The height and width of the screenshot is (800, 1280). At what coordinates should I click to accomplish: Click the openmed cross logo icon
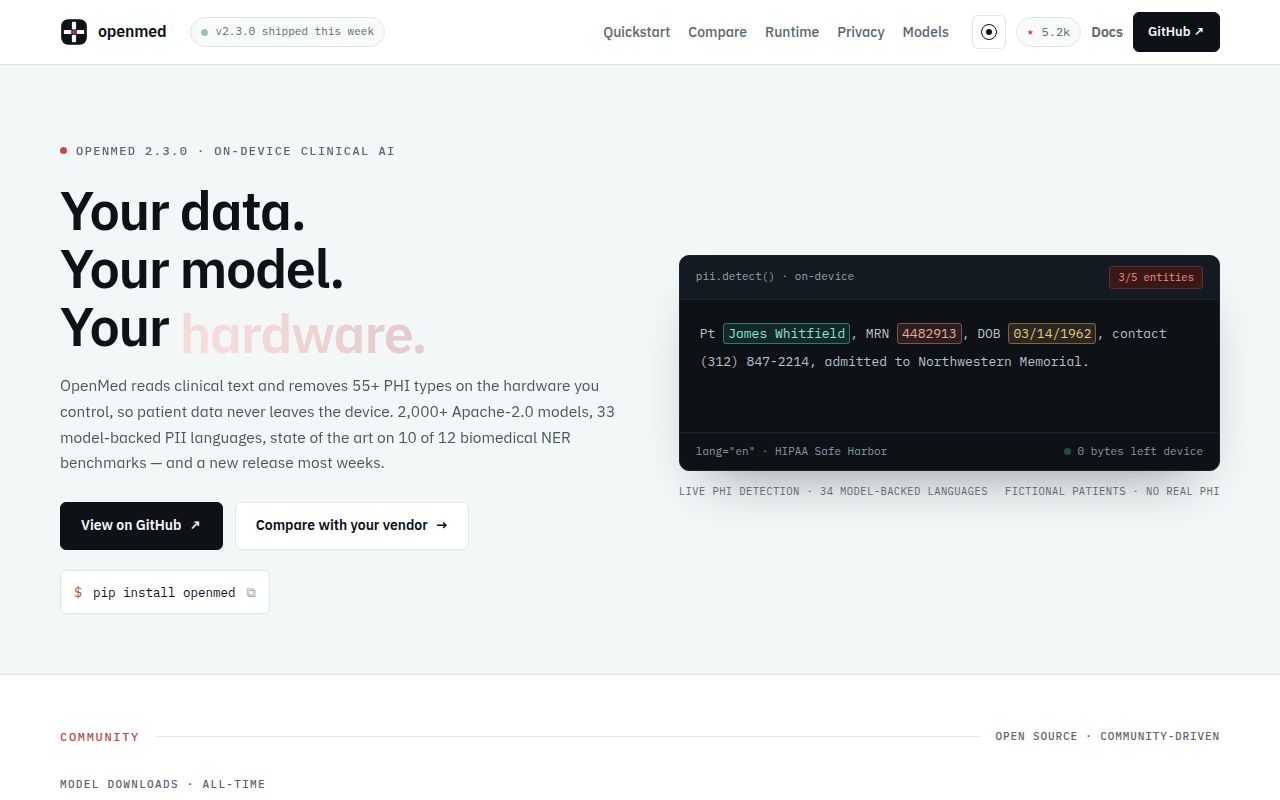point(74,32)
